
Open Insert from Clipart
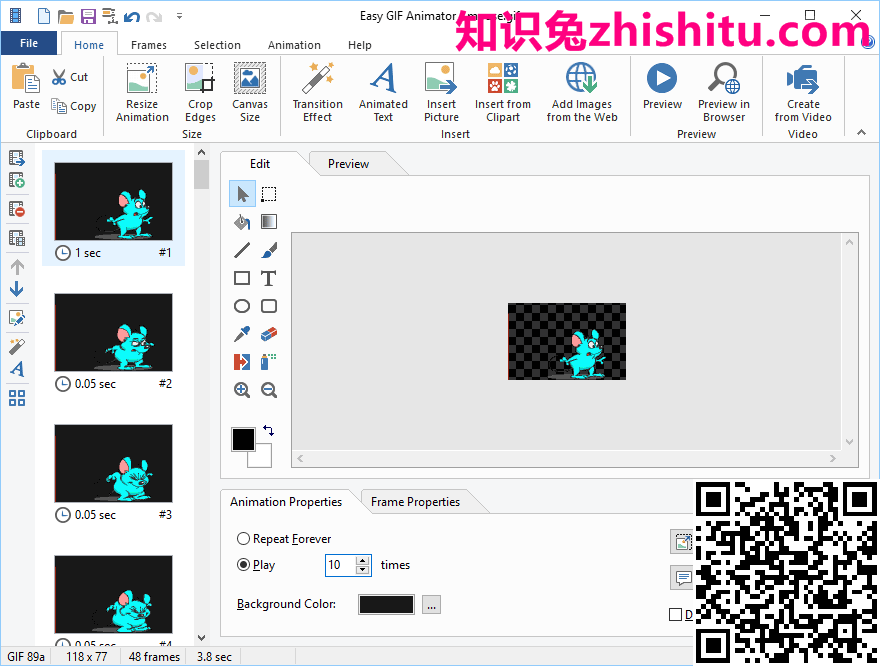point(503,93)
